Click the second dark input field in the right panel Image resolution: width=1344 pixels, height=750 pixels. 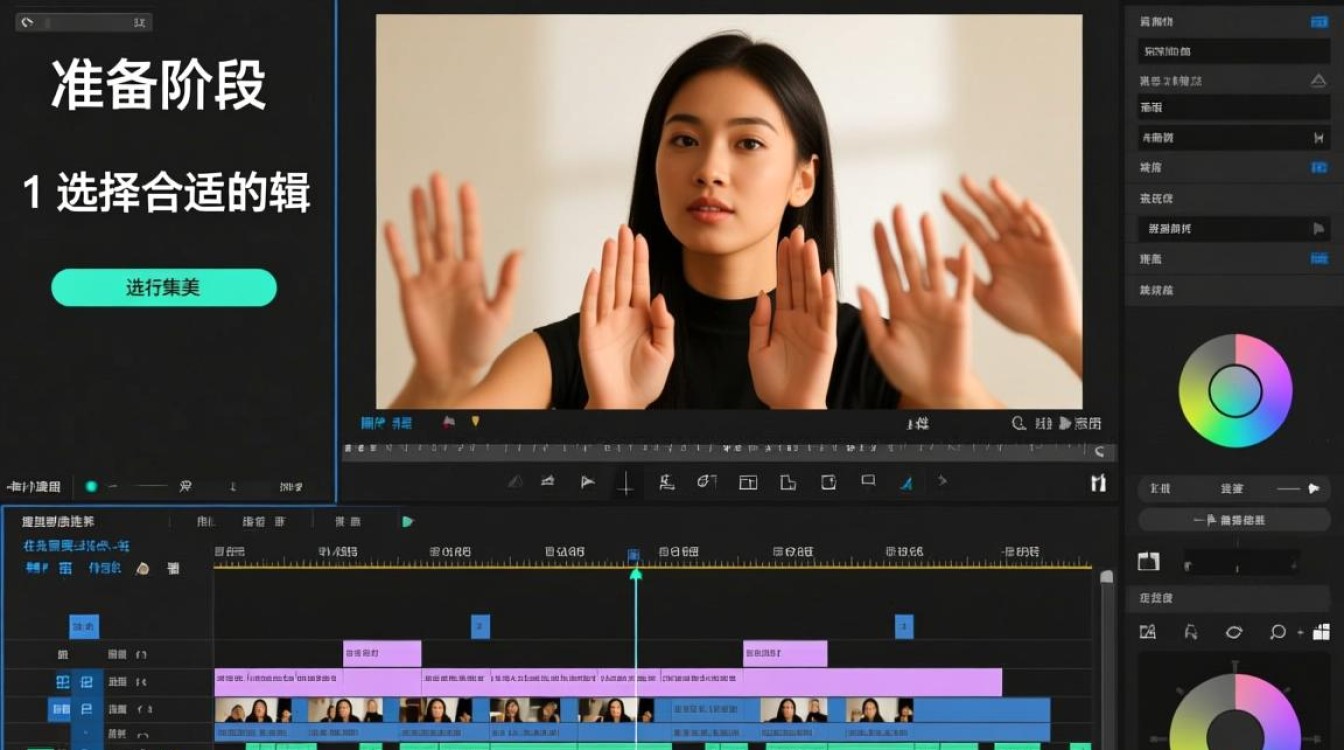(x=1234, y=107)
